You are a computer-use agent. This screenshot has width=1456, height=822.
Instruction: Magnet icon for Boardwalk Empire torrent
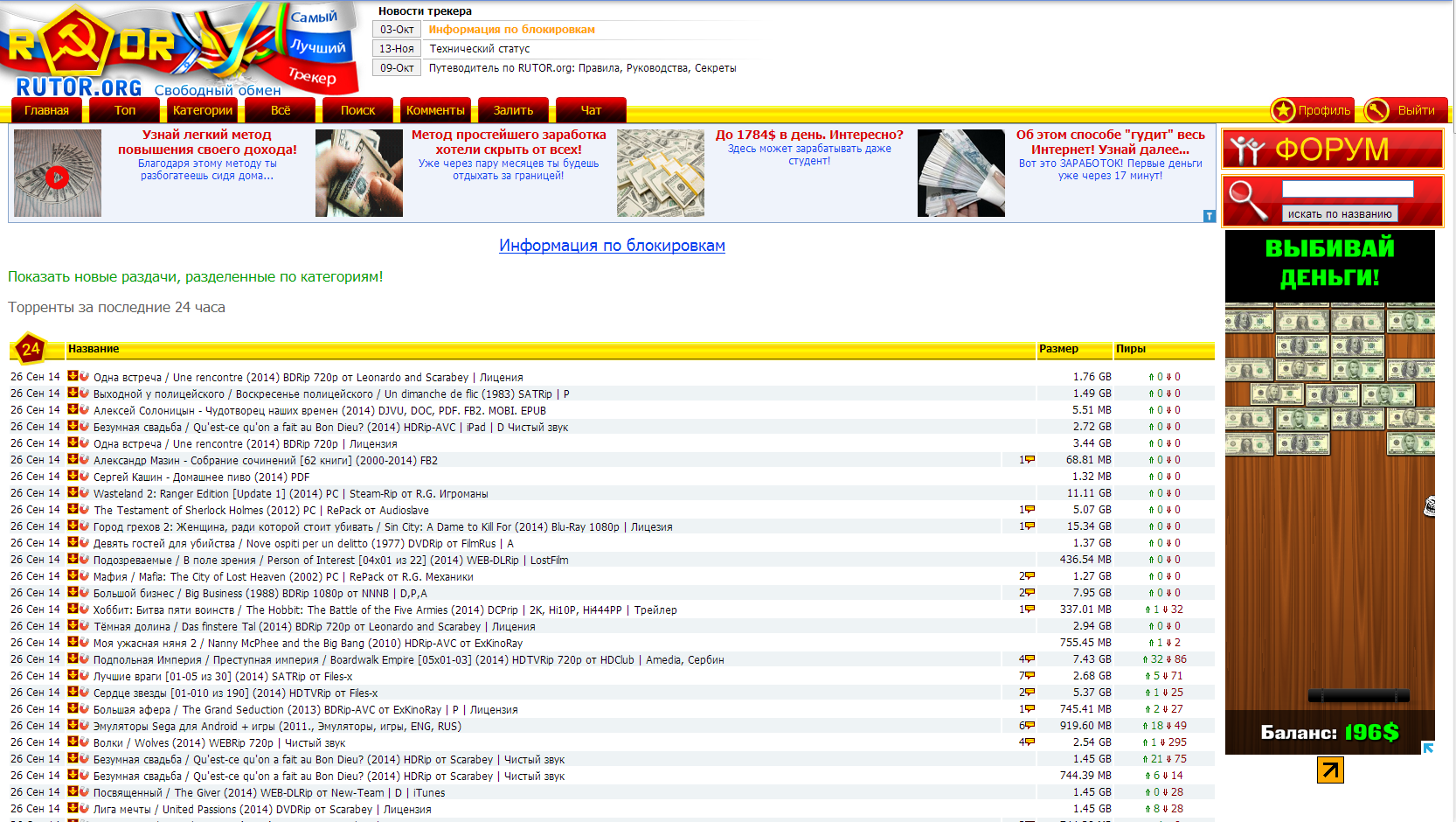pos(84,658)
